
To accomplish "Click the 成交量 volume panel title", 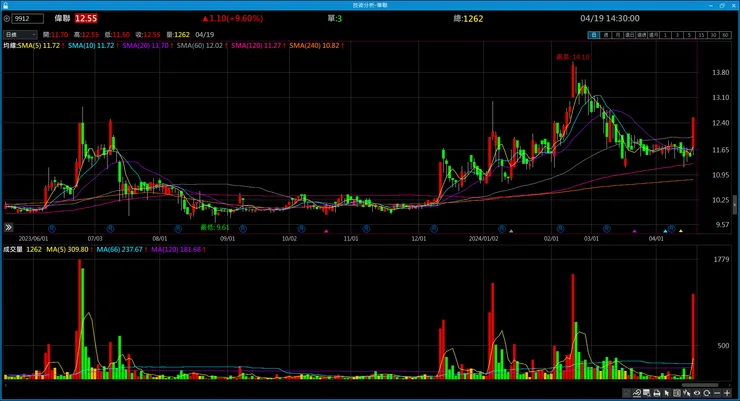I will tap(13, 250).
